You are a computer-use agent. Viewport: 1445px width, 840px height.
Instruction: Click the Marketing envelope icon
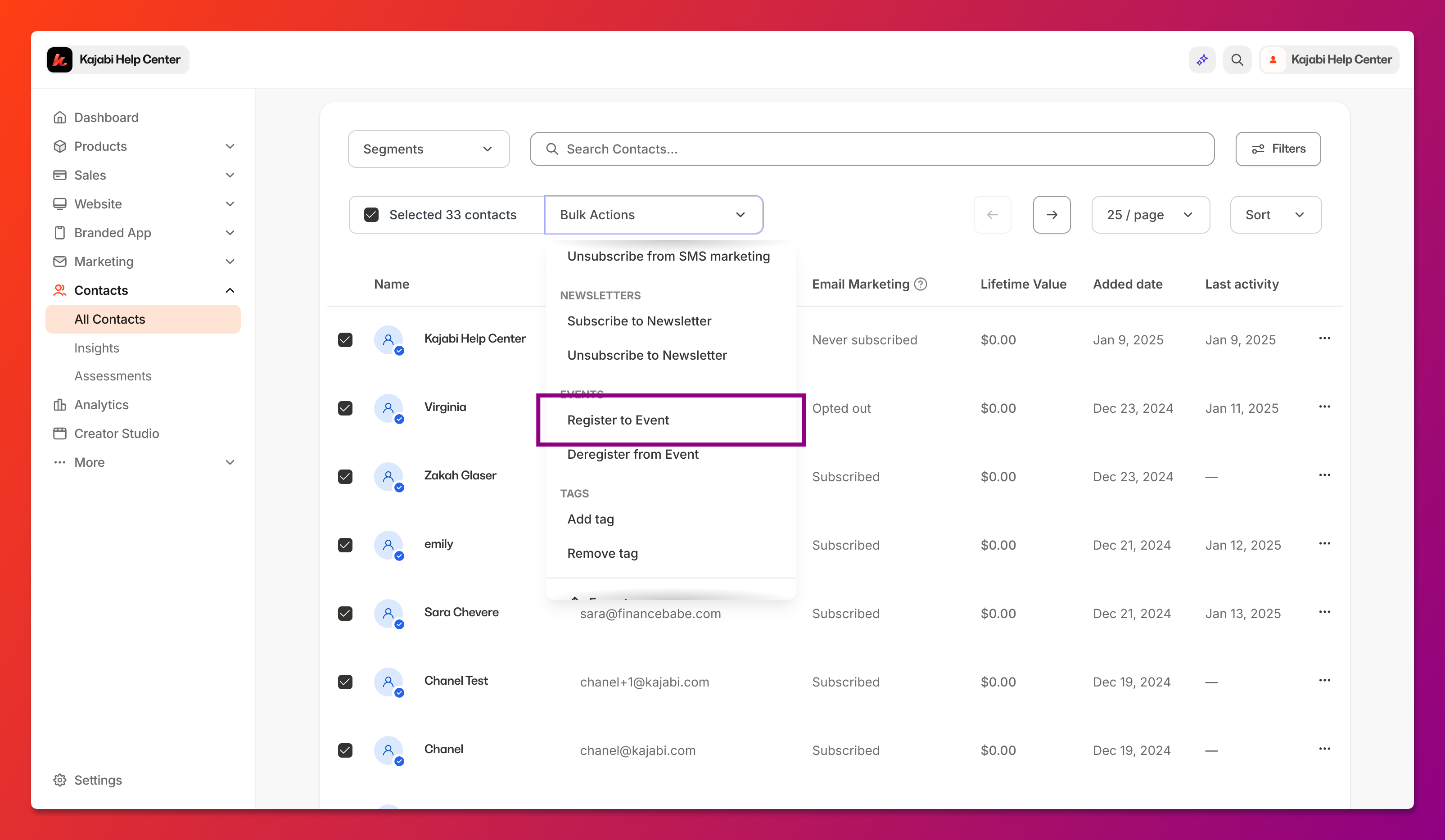[59, 262]
